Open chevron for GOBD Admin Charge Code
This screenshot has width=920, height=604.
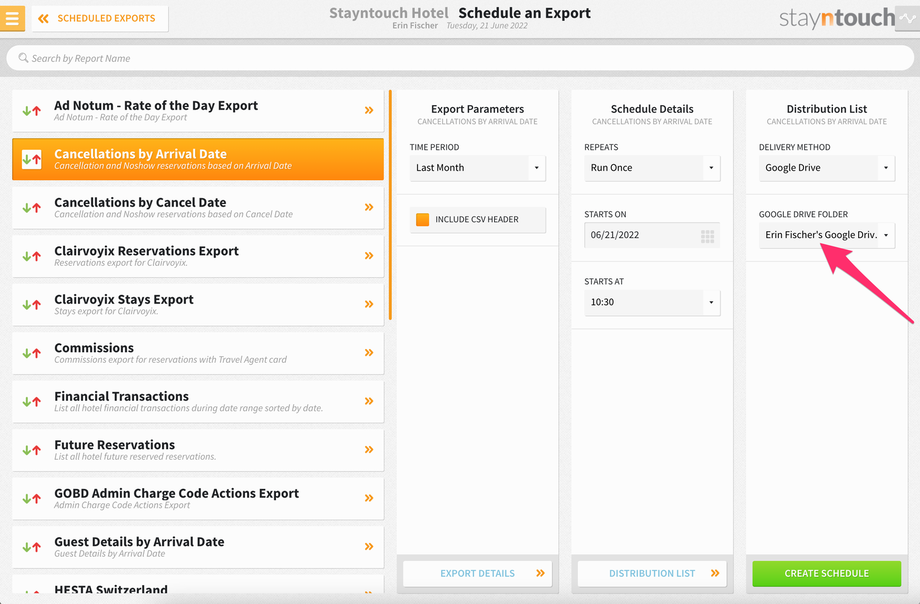368,498
